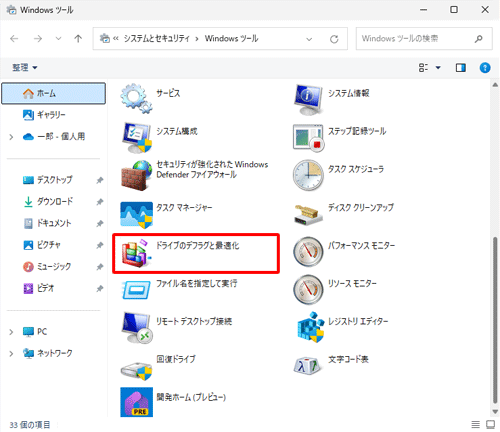
Task: Open the 整理 dropdown menu
Action: [25, 68]
